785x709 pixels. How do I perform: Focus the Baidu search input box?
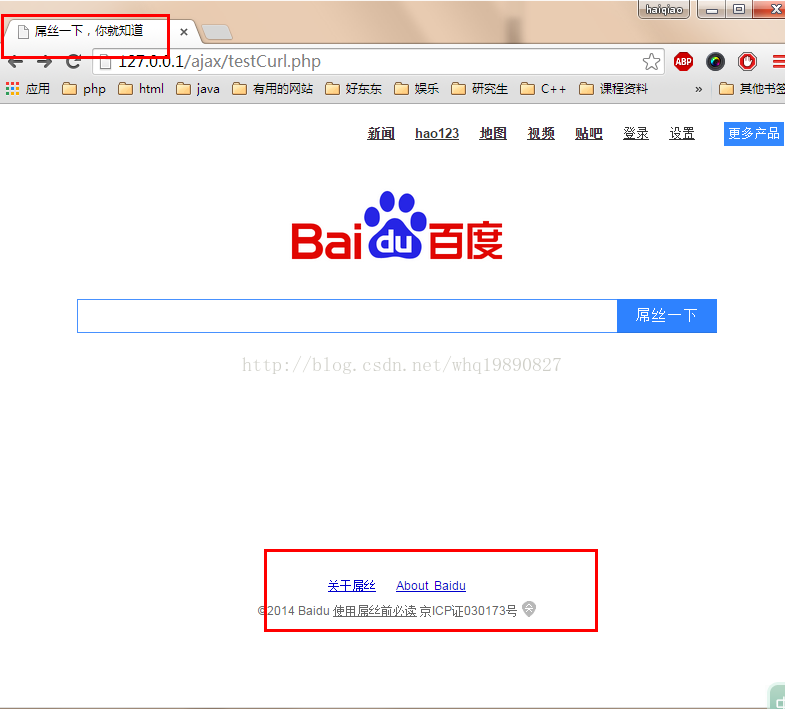347,316
